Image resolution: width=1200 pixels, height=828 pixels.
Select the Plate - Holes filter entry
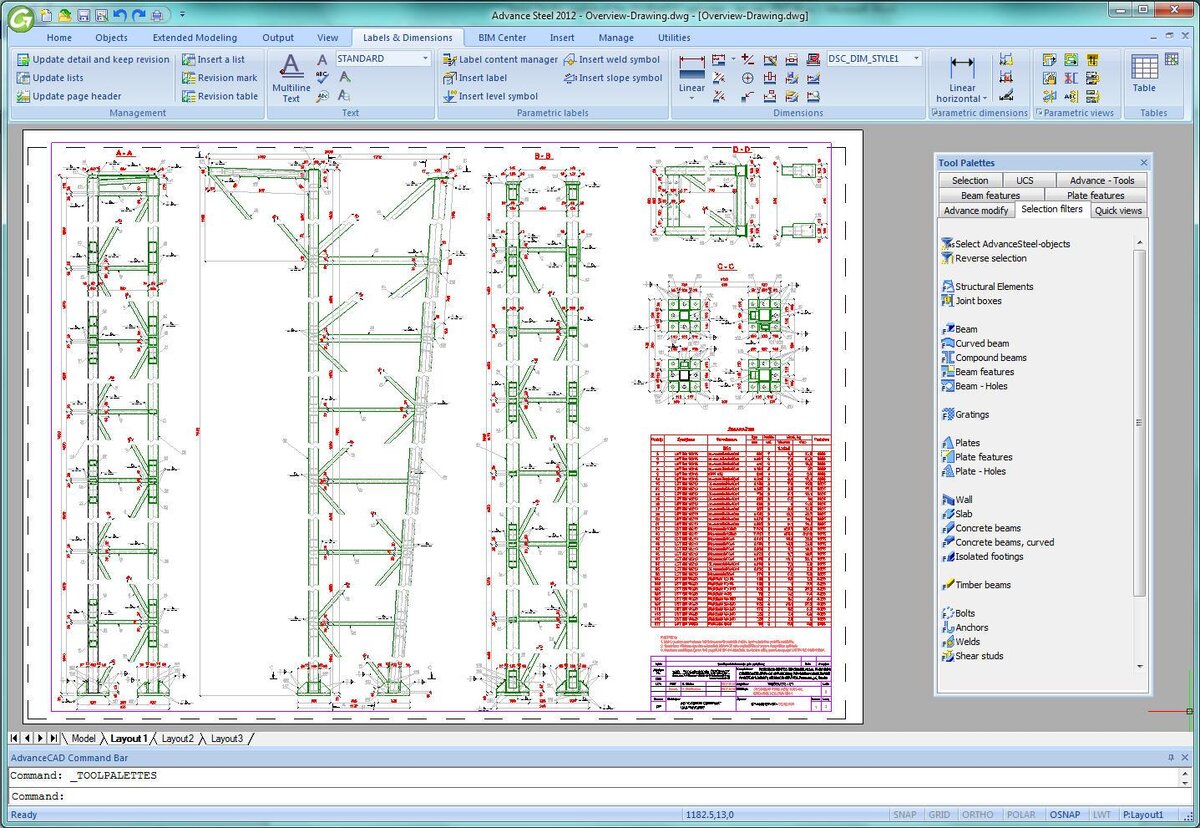pyautogui.click(x=973, y=471)
